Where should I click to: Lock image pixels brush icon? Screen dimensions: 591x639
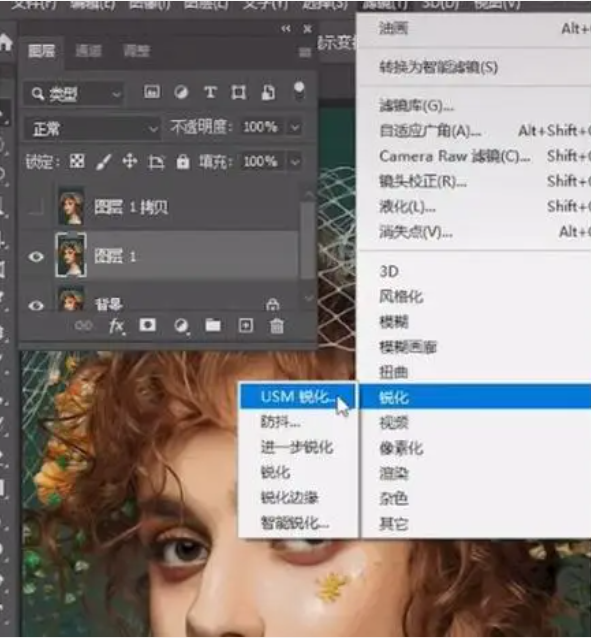pyautogui.click(x=104, y=162)
